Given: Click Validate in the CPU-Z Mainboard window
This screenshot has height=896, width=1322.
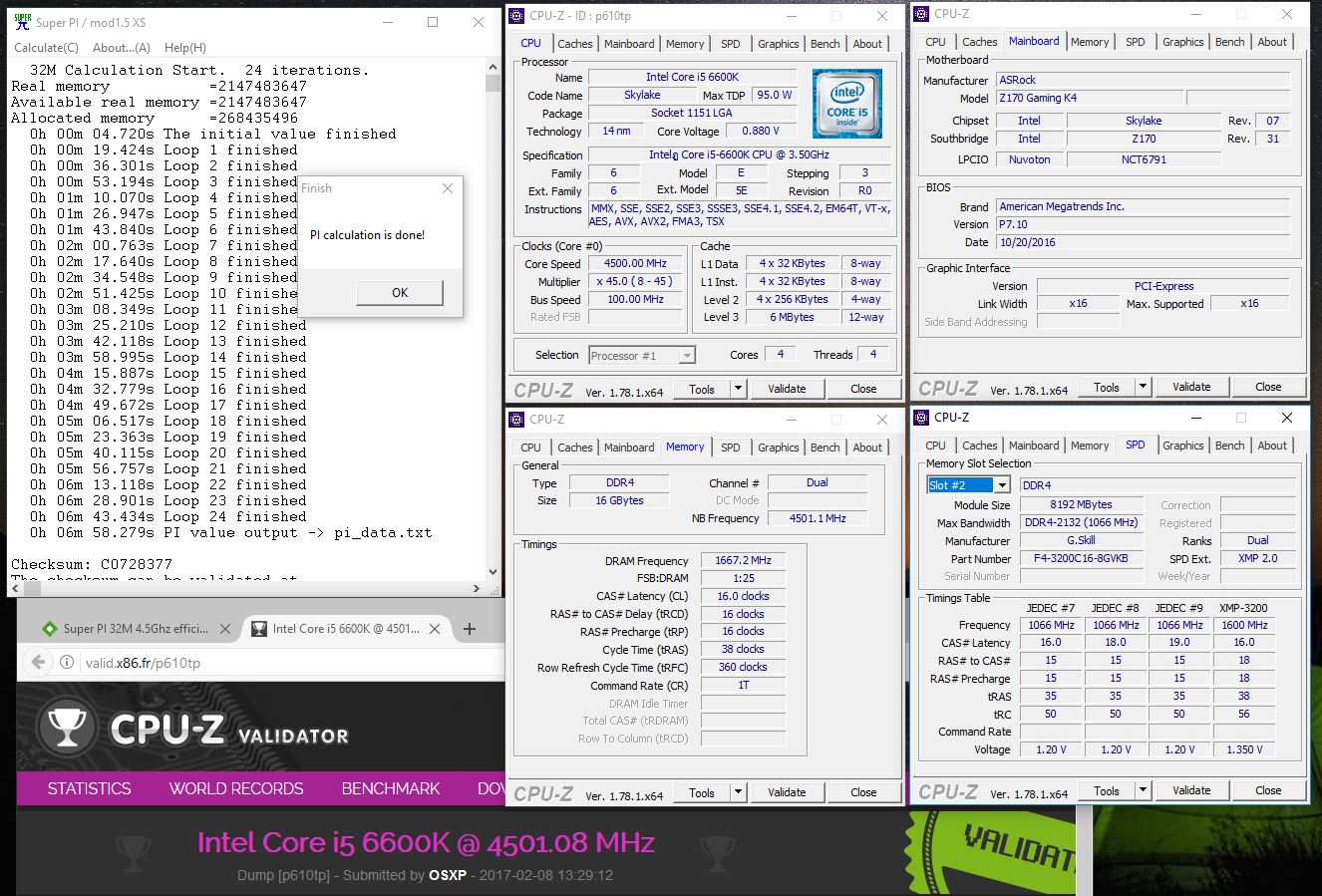Looking at the screenshot, I should (1191, 387).
